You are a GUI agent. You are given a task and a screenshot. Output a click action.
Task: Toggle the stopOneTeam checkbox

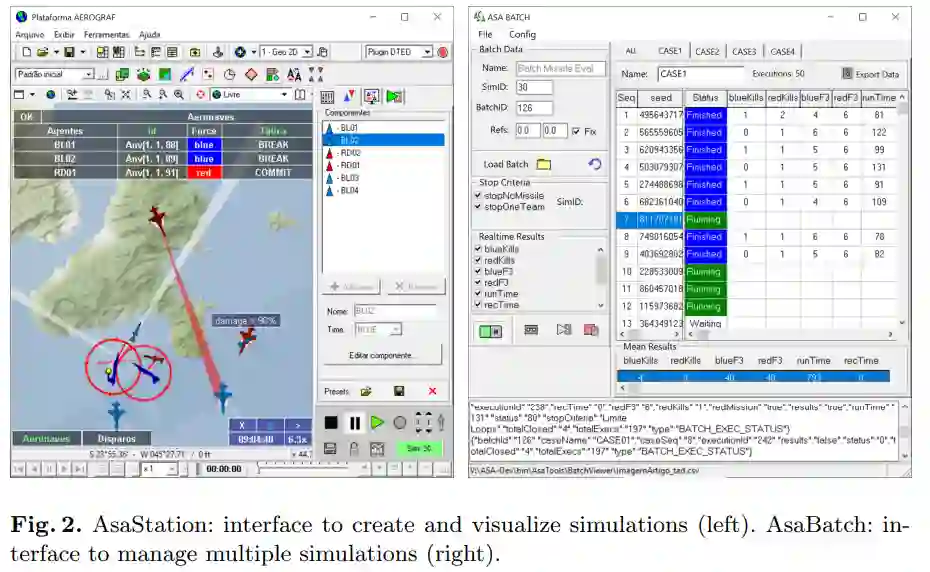(x=477, y=206)
